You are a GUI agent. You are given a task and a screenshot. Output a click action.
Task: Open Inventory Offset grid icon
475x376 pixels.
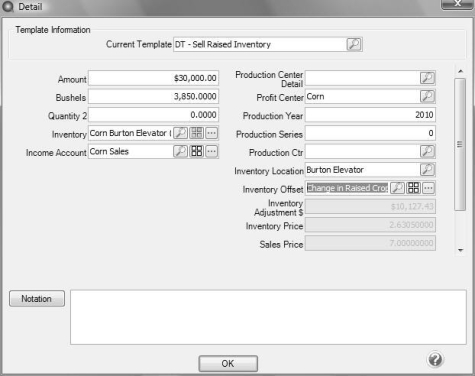click(413, 188)
